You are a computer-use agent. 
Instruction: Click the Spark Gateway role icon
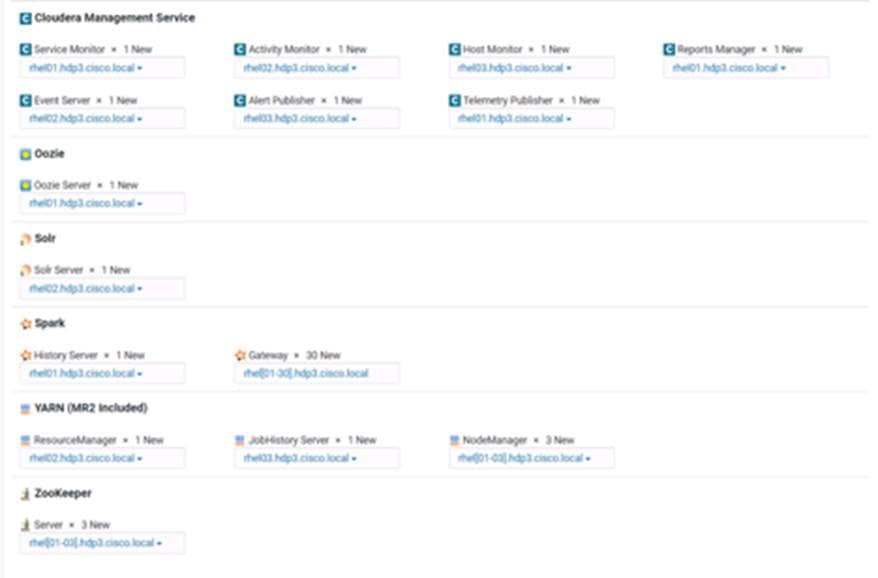tap(240, 355)
